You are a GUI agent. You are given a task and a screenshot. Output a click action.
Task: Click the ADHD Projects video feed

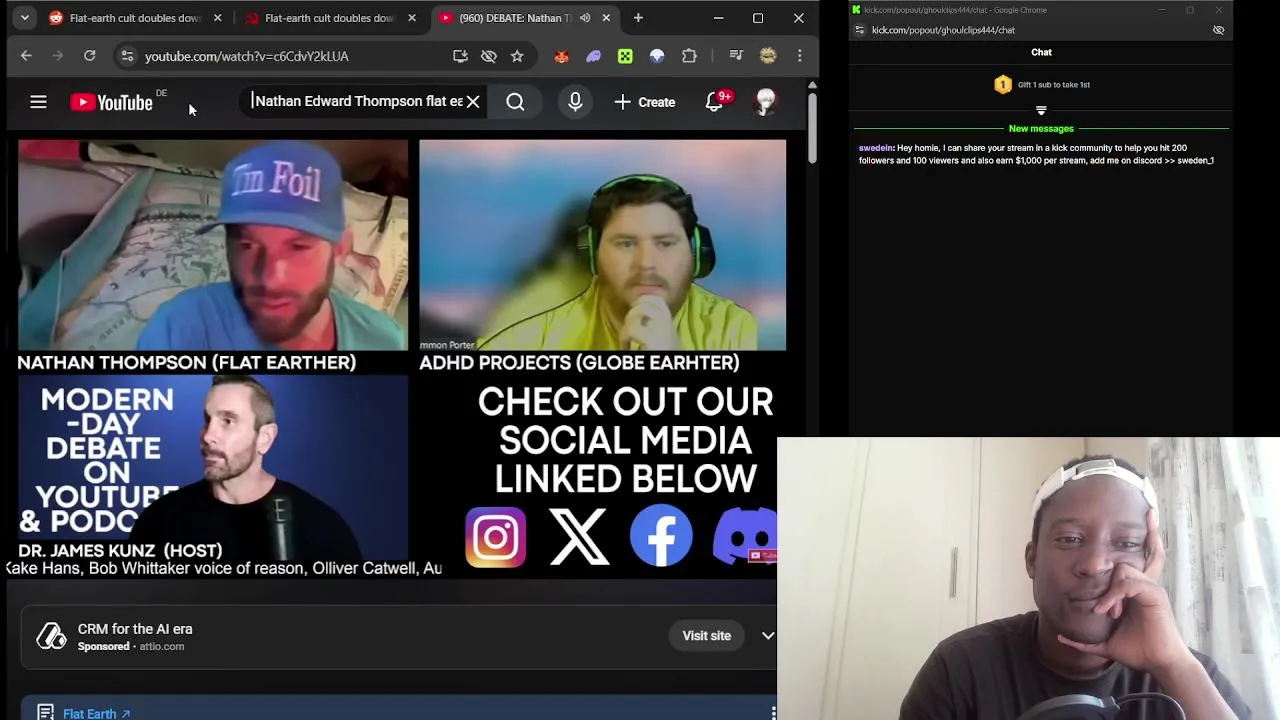(602, 245)
